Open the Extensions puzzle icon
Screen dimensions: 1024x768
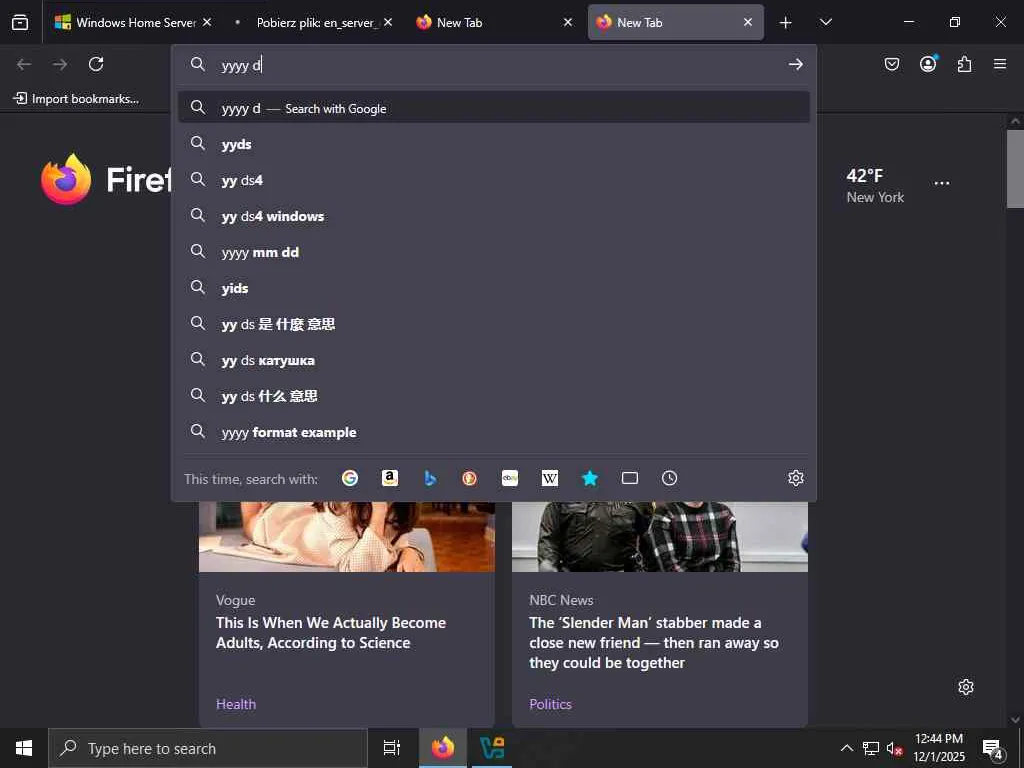(965, 64)
